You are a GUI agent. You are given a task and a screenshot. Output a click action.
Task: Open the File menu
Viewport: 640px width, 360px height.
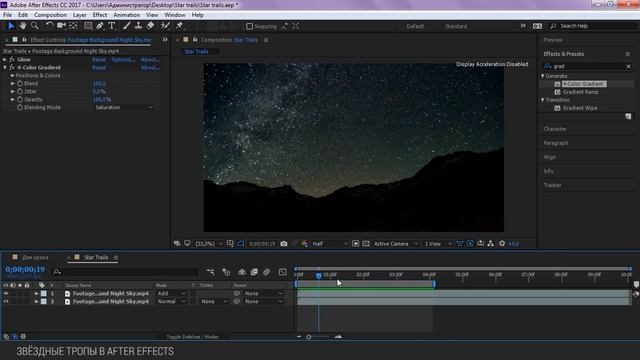7,15
